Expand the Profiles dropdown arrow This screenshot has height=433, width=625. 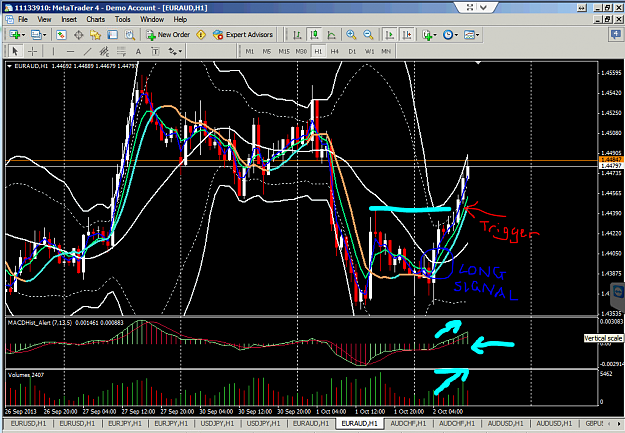pos(45,35)
